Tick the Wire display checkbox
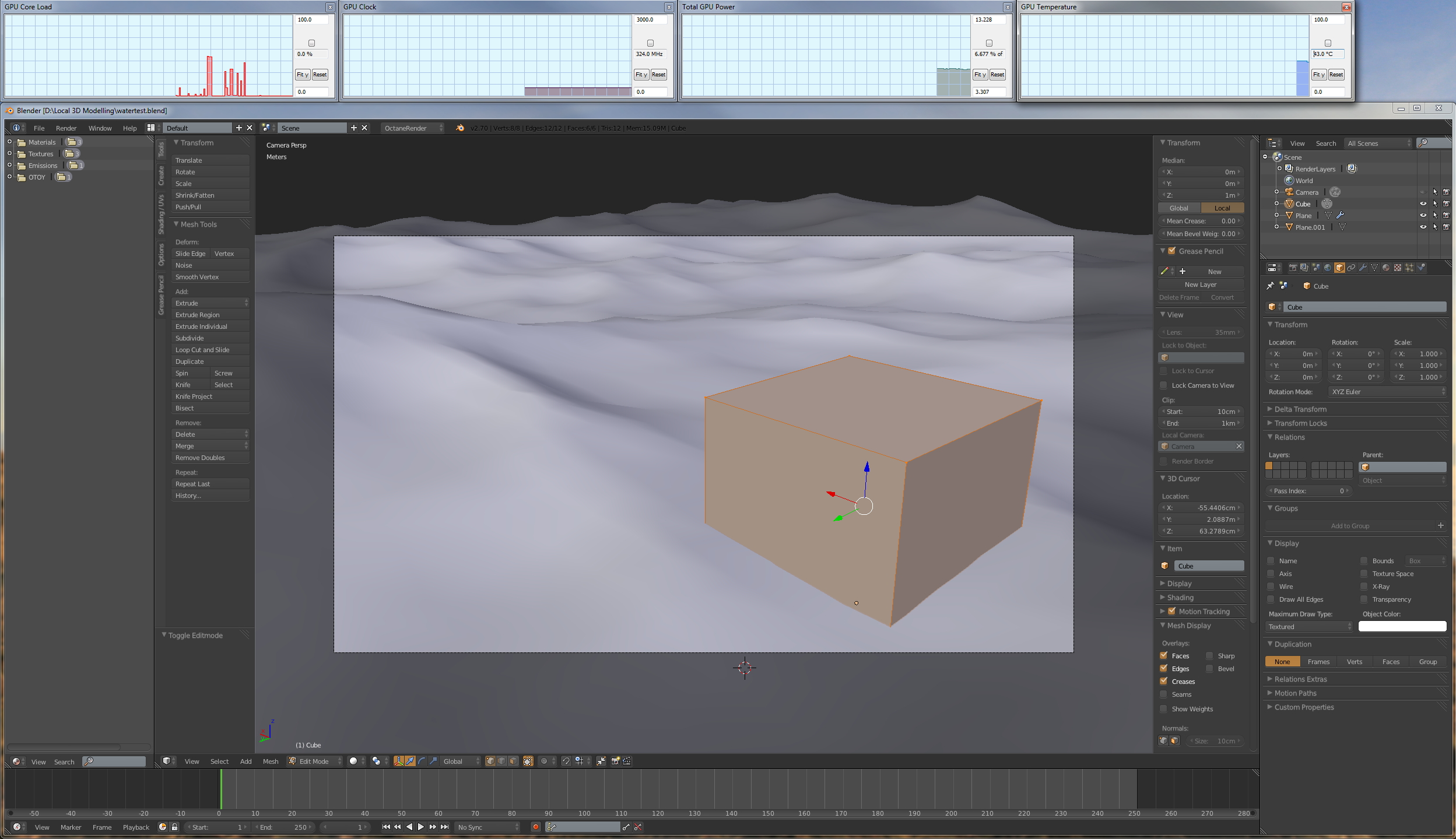The height and width of the screenshot is (839, 1456). 1271,587
